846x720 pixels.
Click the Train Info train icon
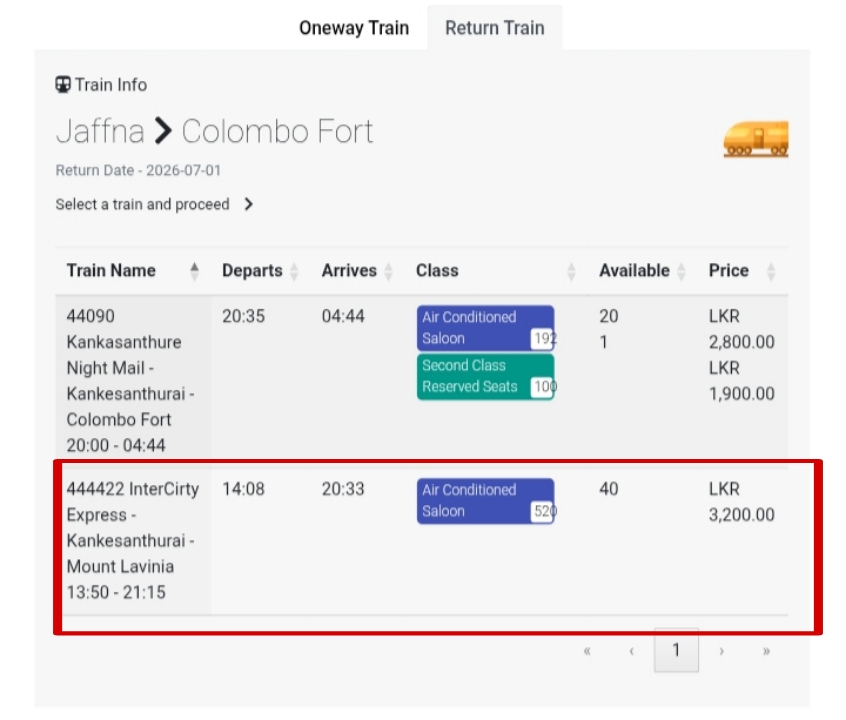[63, 85]
